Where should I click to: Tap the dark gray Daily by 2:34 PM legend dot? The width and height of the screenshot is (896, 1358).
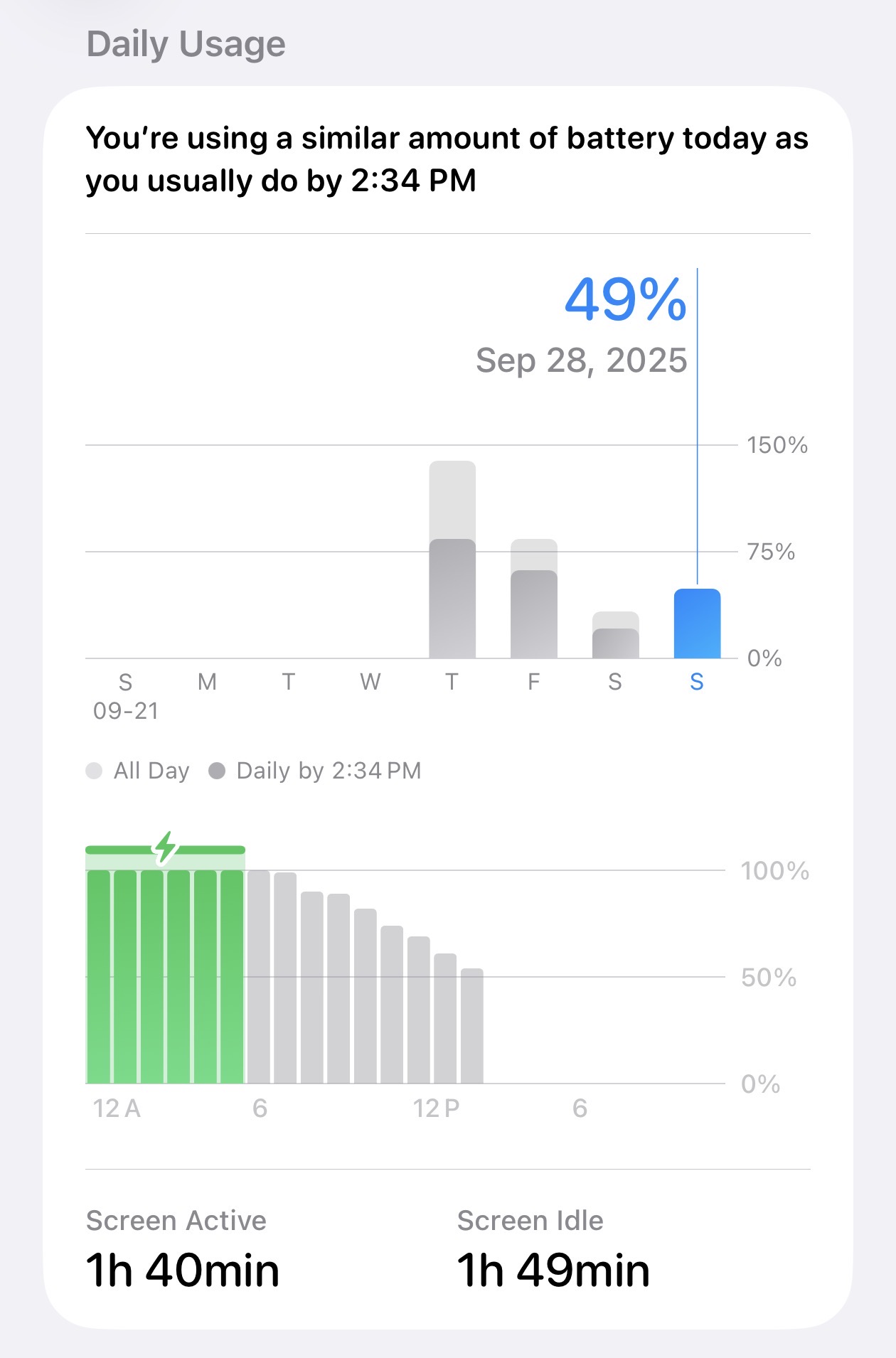(217, 771)
